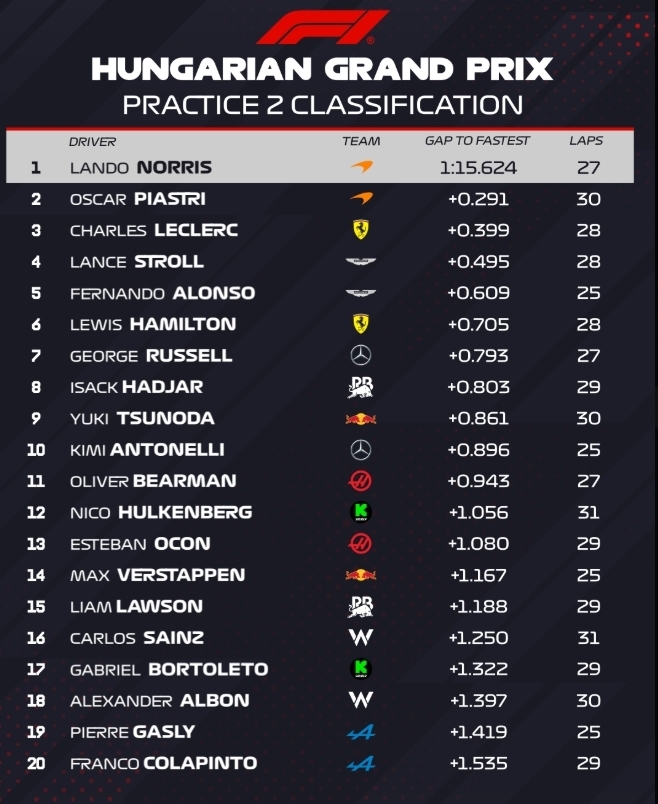The image size is (658, 804).
Task: Click the Alpine logo beside Pierre Gasly
Action: click(361, 731)
